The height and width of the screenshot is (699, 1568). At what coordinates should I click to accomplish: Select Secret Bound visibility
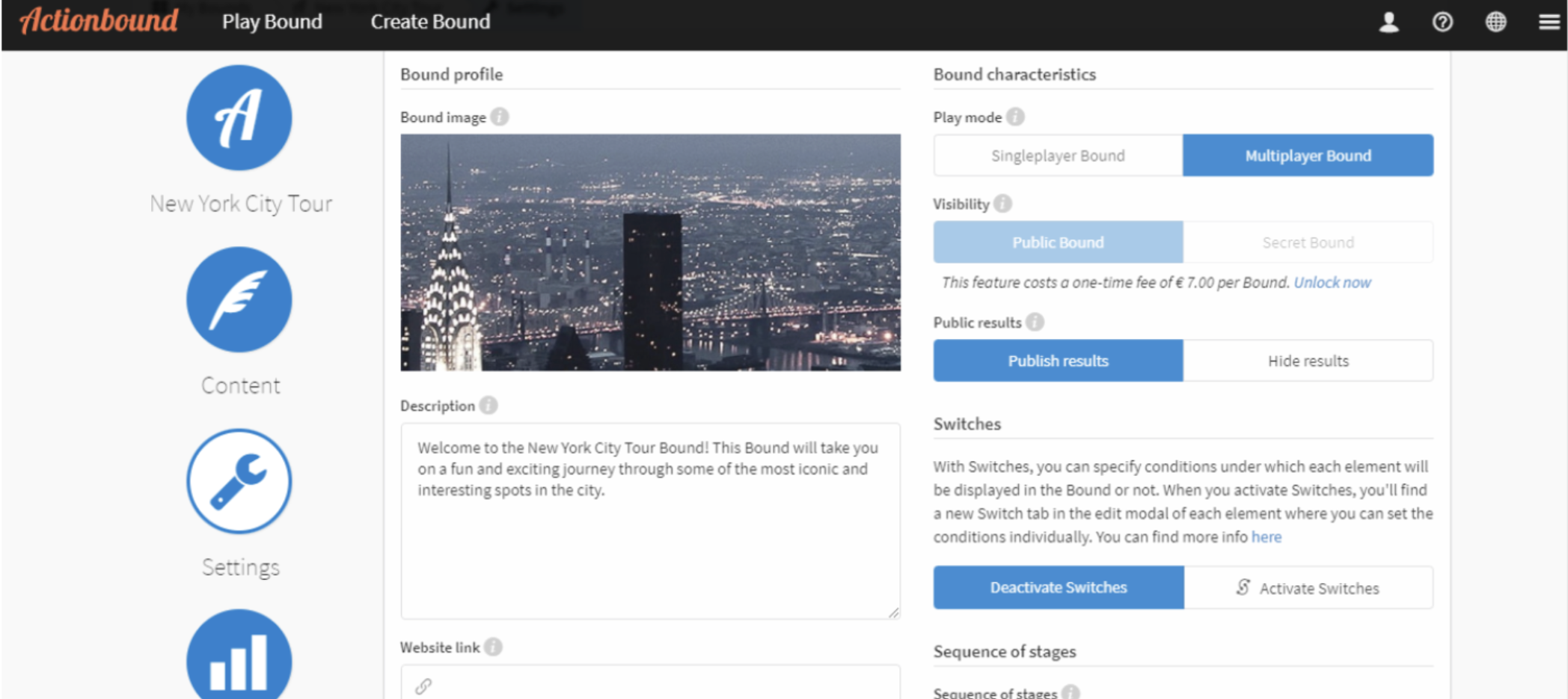(1308, 242)
